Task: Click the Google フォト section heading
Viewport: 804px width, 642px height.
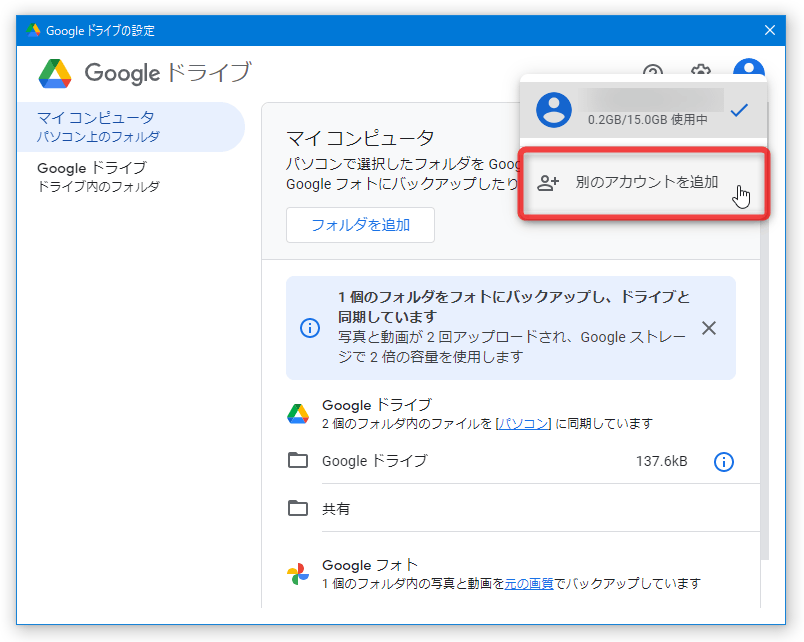Action: point(370,565)
